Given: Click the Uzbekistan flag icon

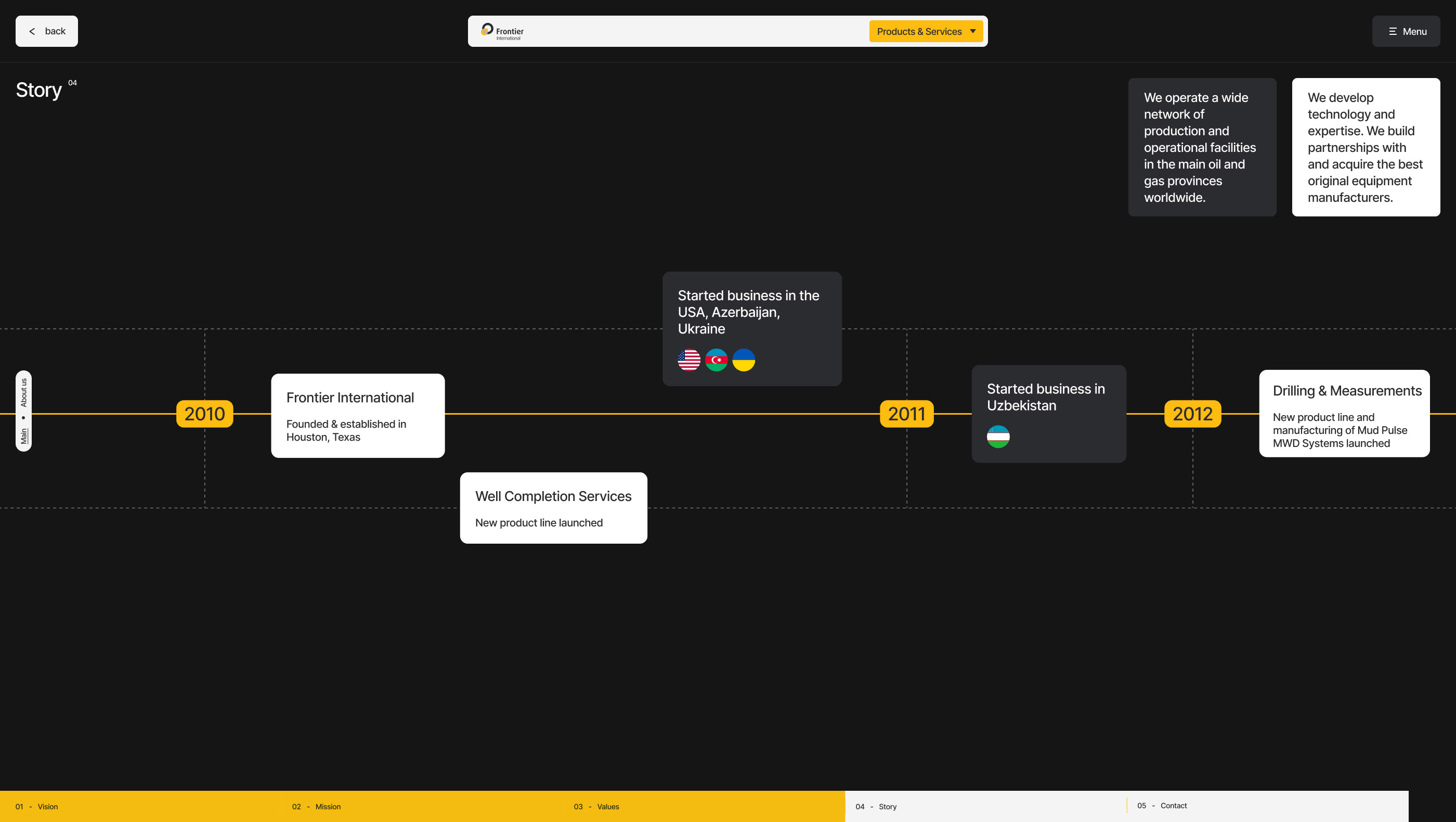Looking at the screenshot, I should click(997, 436).
